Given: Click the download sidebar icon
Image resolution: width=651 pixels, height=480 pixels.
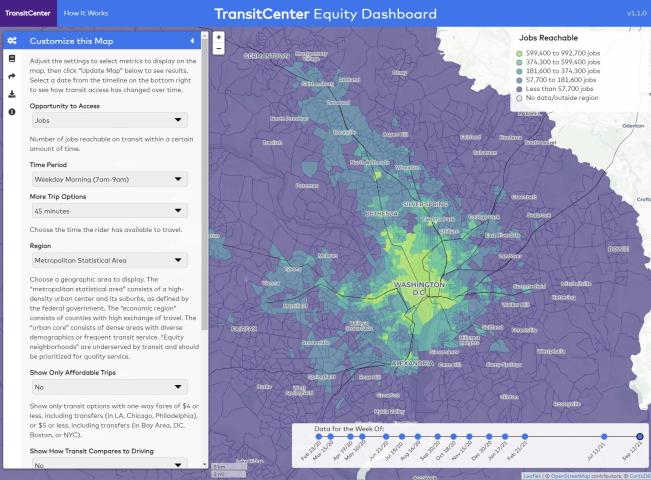Looking at the screenshot, I should tap(12, 94).
